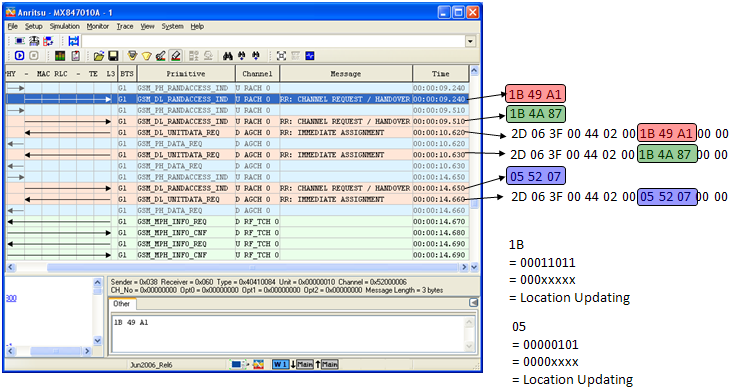Save the trace with the floppy disk icon
The height and width of the screenshot is (389, 731).
pyautogui.click(x=113, y=56)
